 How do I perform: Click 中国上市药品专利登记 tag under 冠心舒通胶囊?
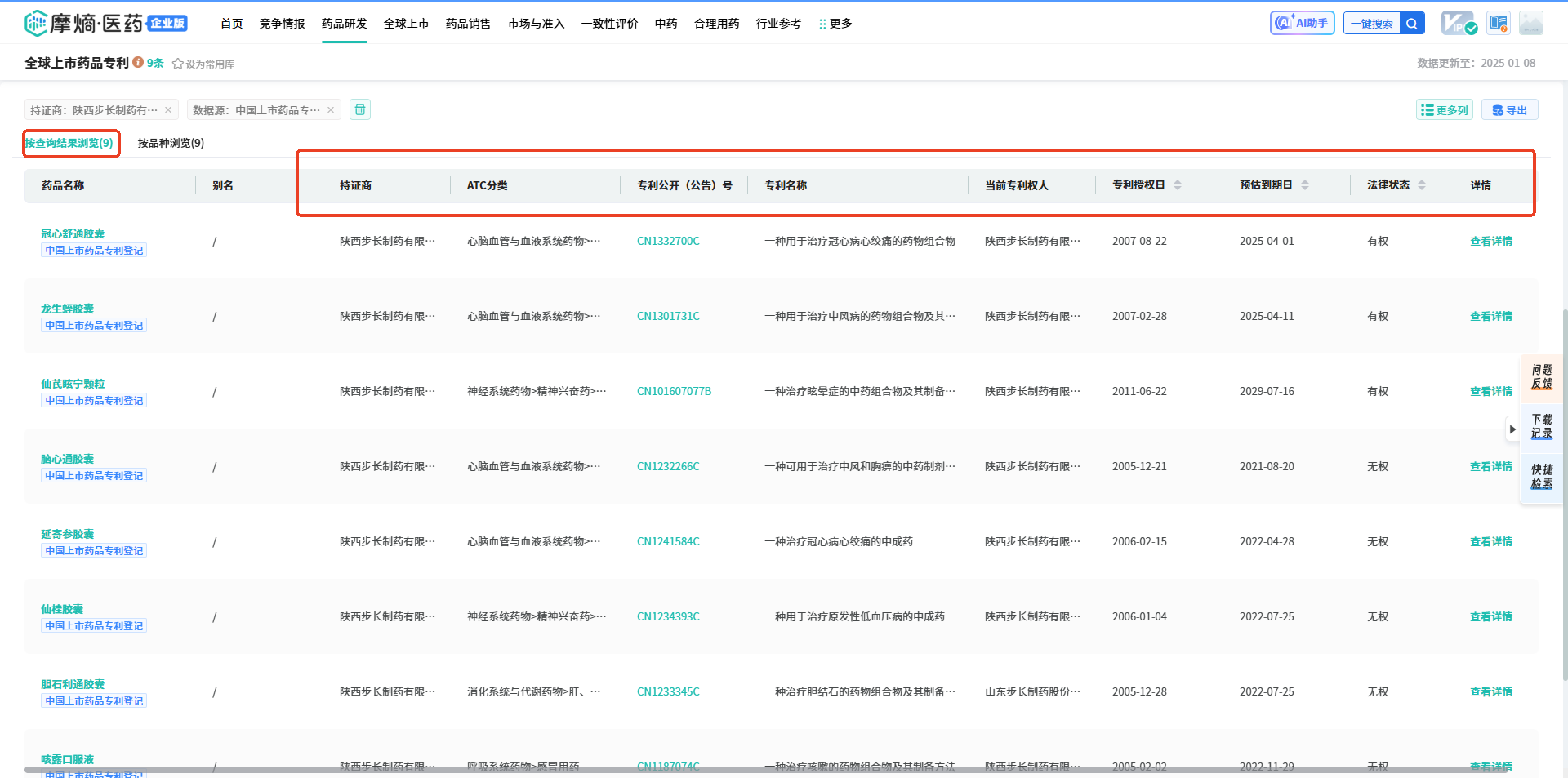94,251
